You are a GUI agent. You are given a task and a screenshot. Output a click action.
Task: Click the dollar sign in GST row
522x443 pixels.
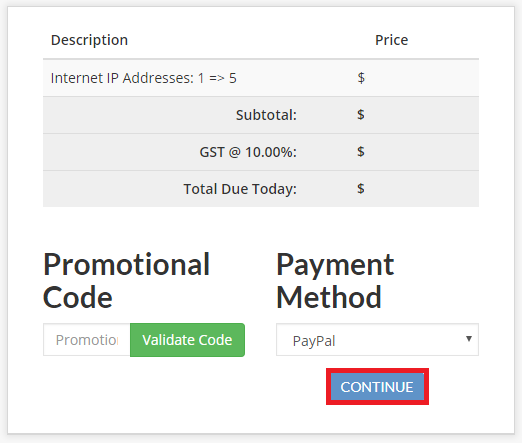(x=361, y=152)
